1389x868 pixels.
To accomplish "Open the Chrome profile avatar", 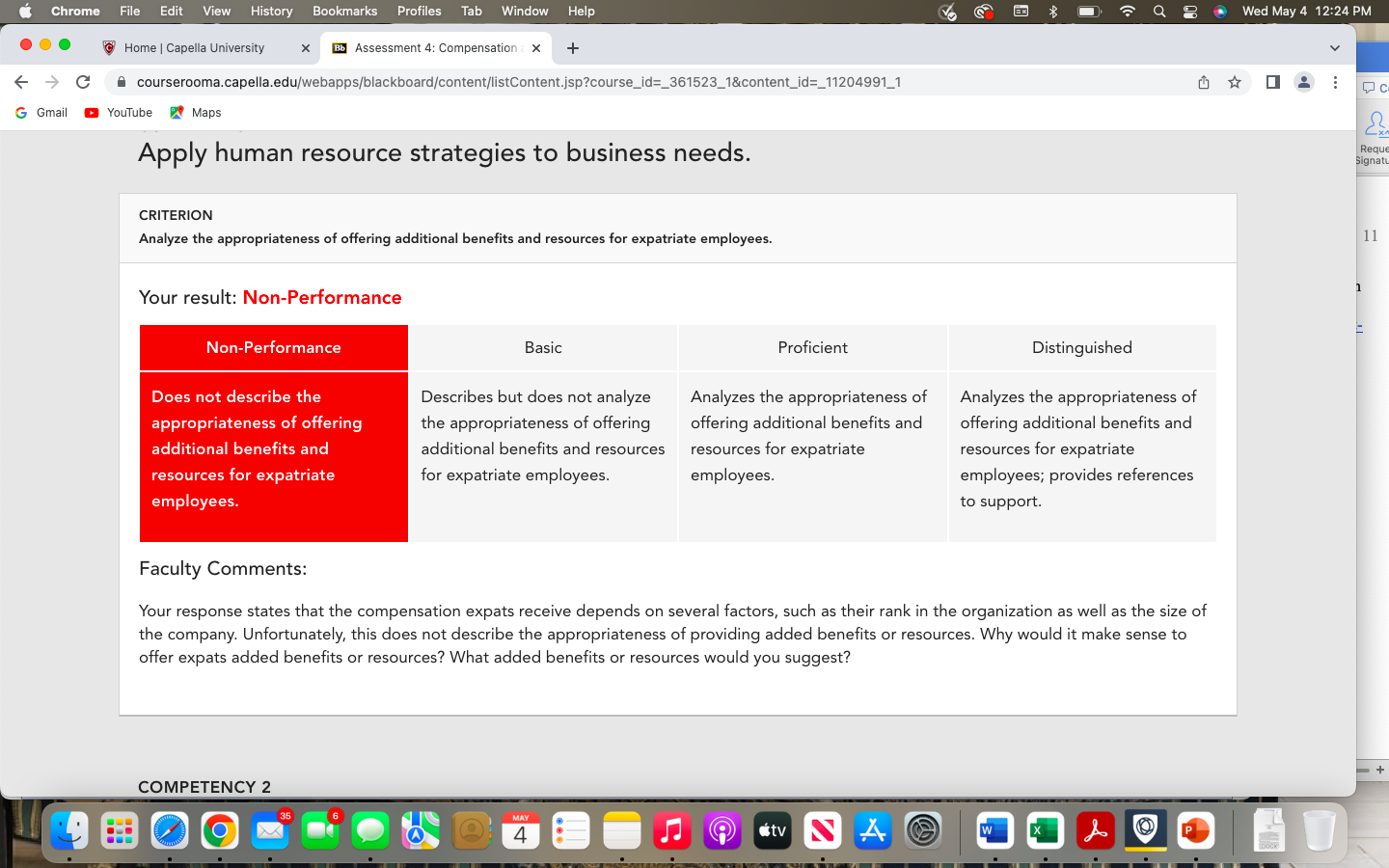I will click(1304, 82).
